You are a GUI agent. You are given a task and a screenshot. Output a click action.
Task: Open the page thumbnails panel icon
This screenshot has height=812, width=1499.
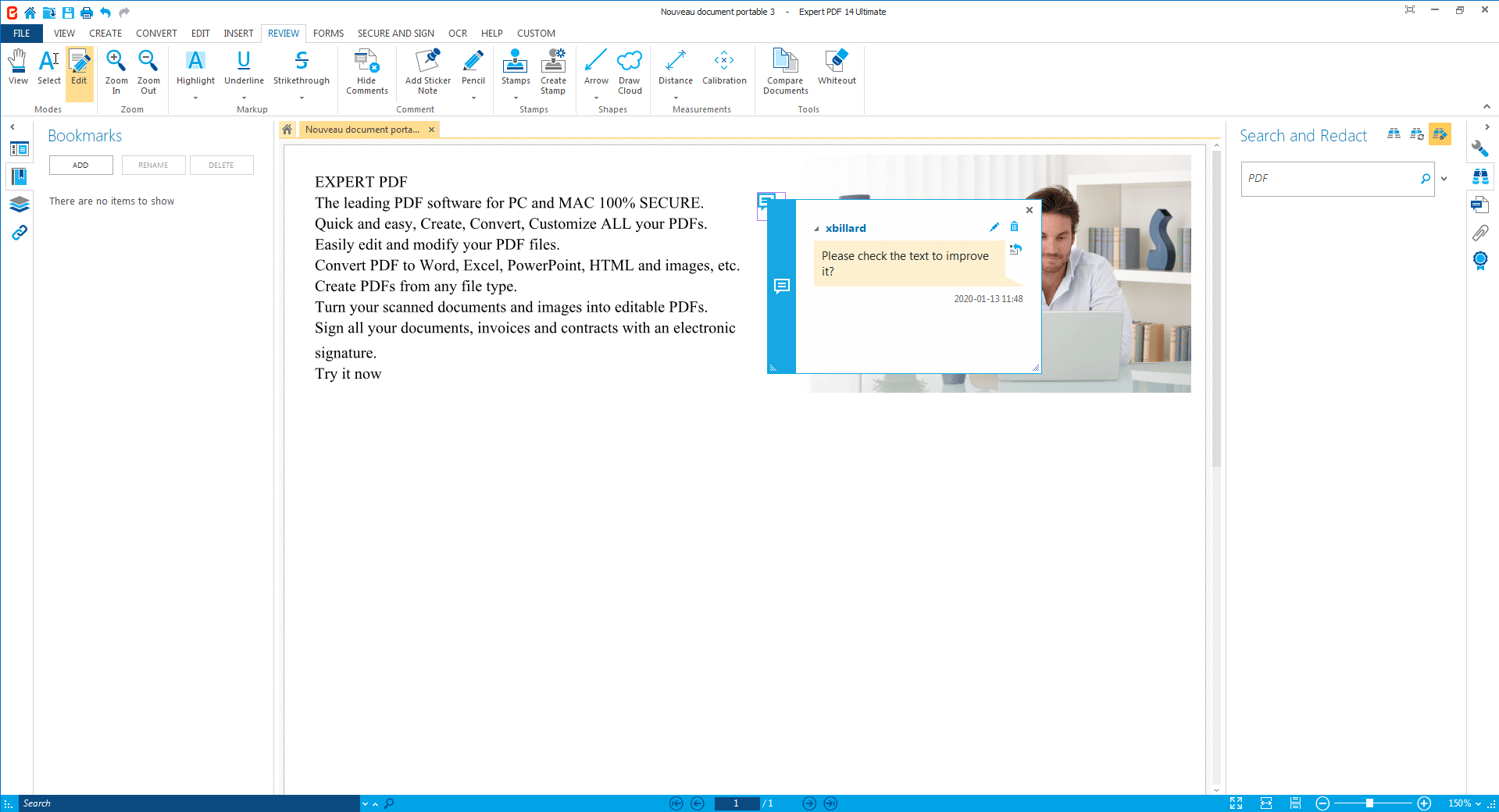click(x=20, y=148)
